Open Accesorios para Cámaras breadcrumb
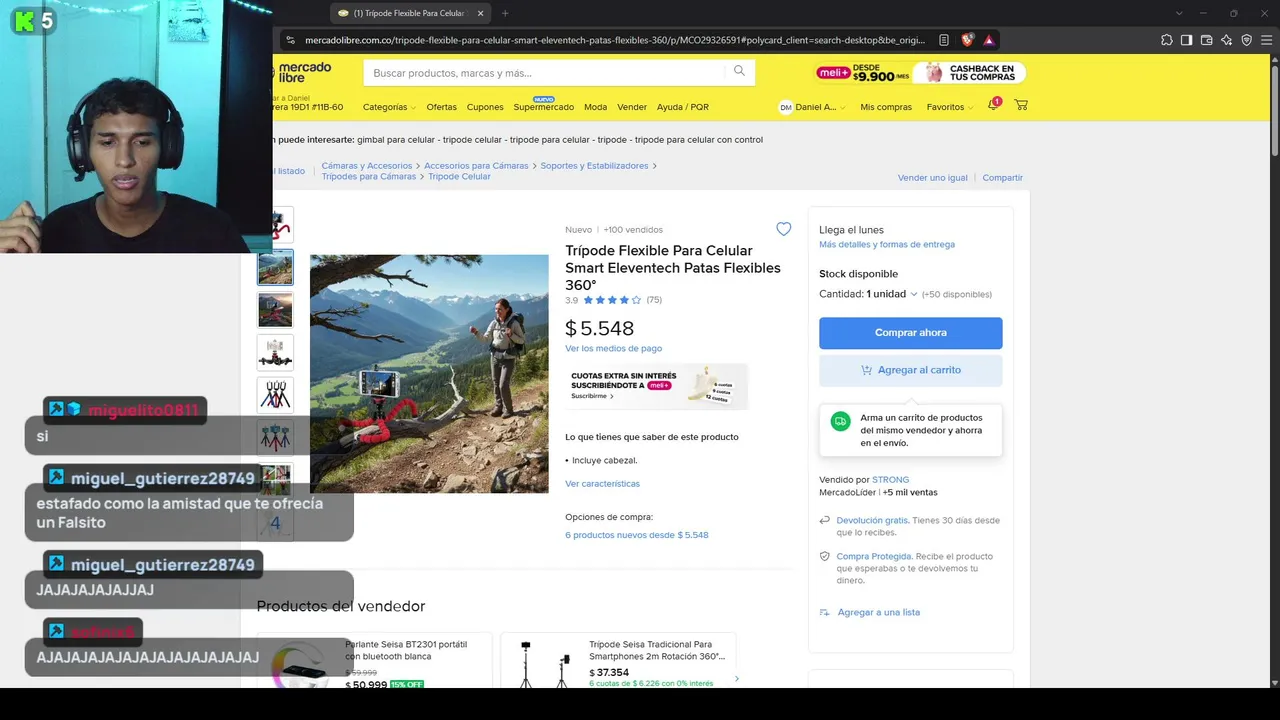 [x=476, y=166]
